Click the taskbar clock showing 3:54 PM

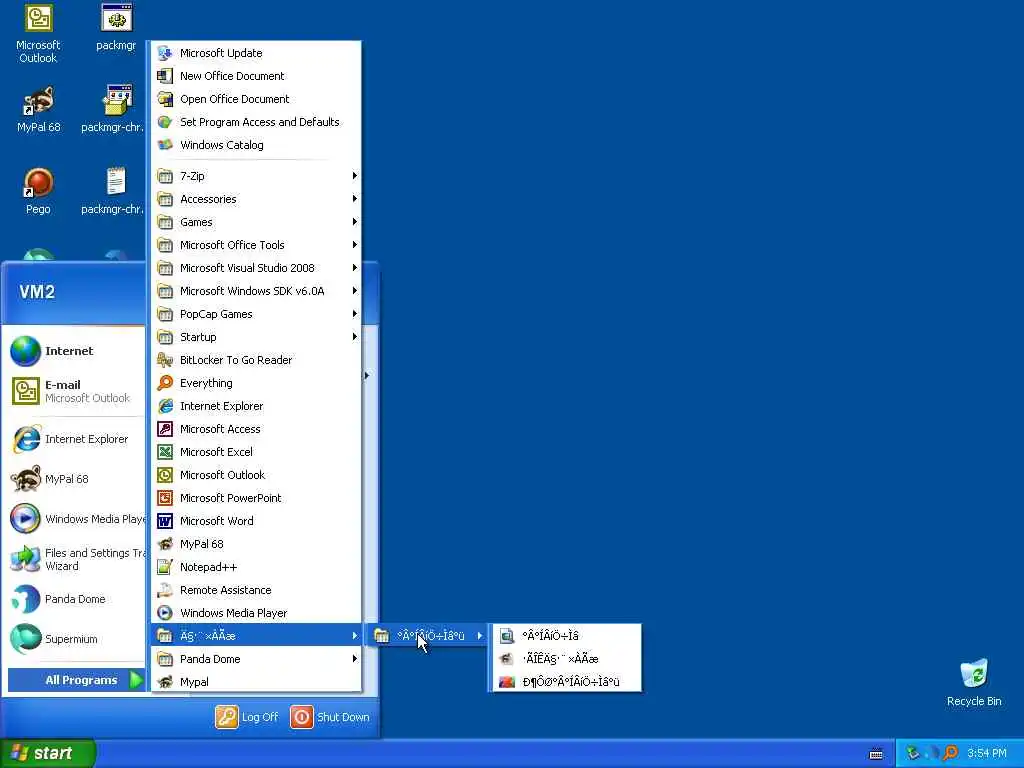[x=987, y=753]
